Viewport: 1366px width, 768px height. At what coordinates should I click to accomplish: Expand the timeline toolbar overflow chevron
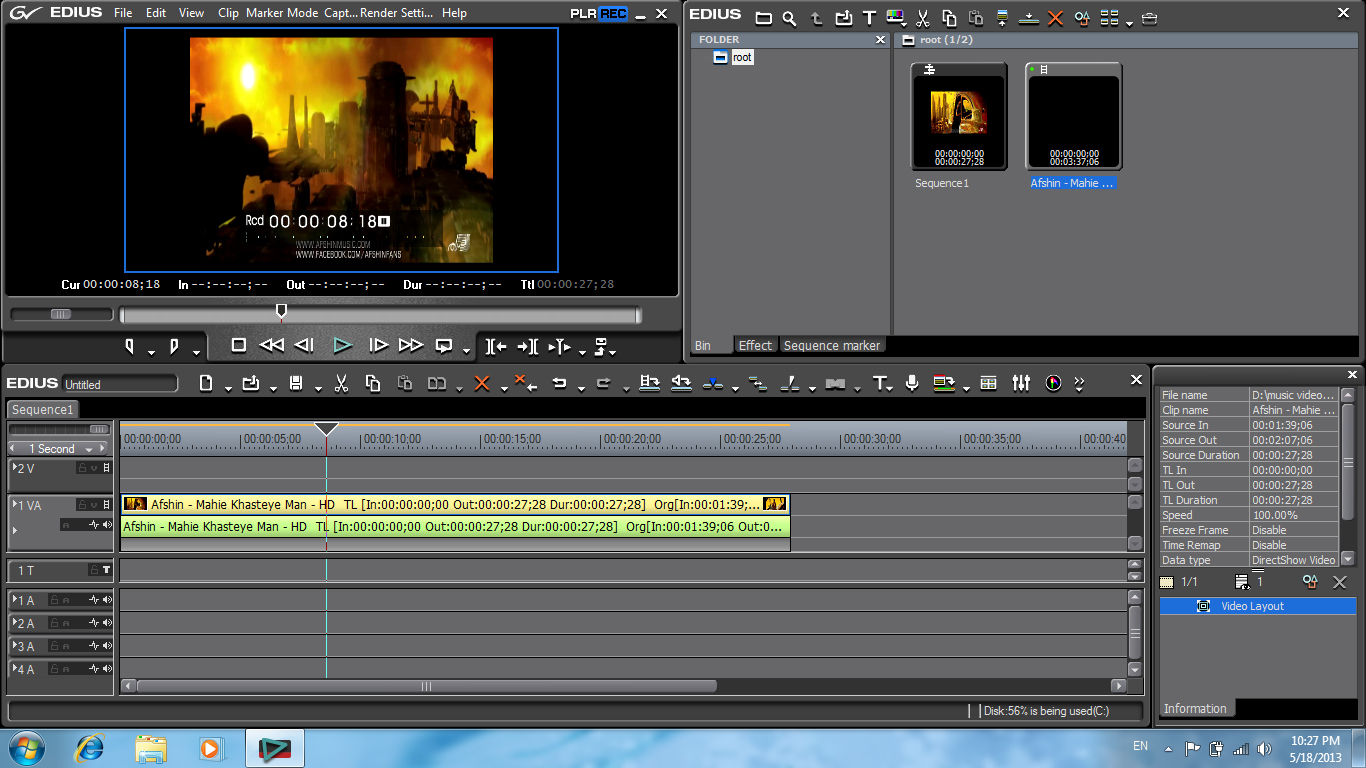point(1079,383)
